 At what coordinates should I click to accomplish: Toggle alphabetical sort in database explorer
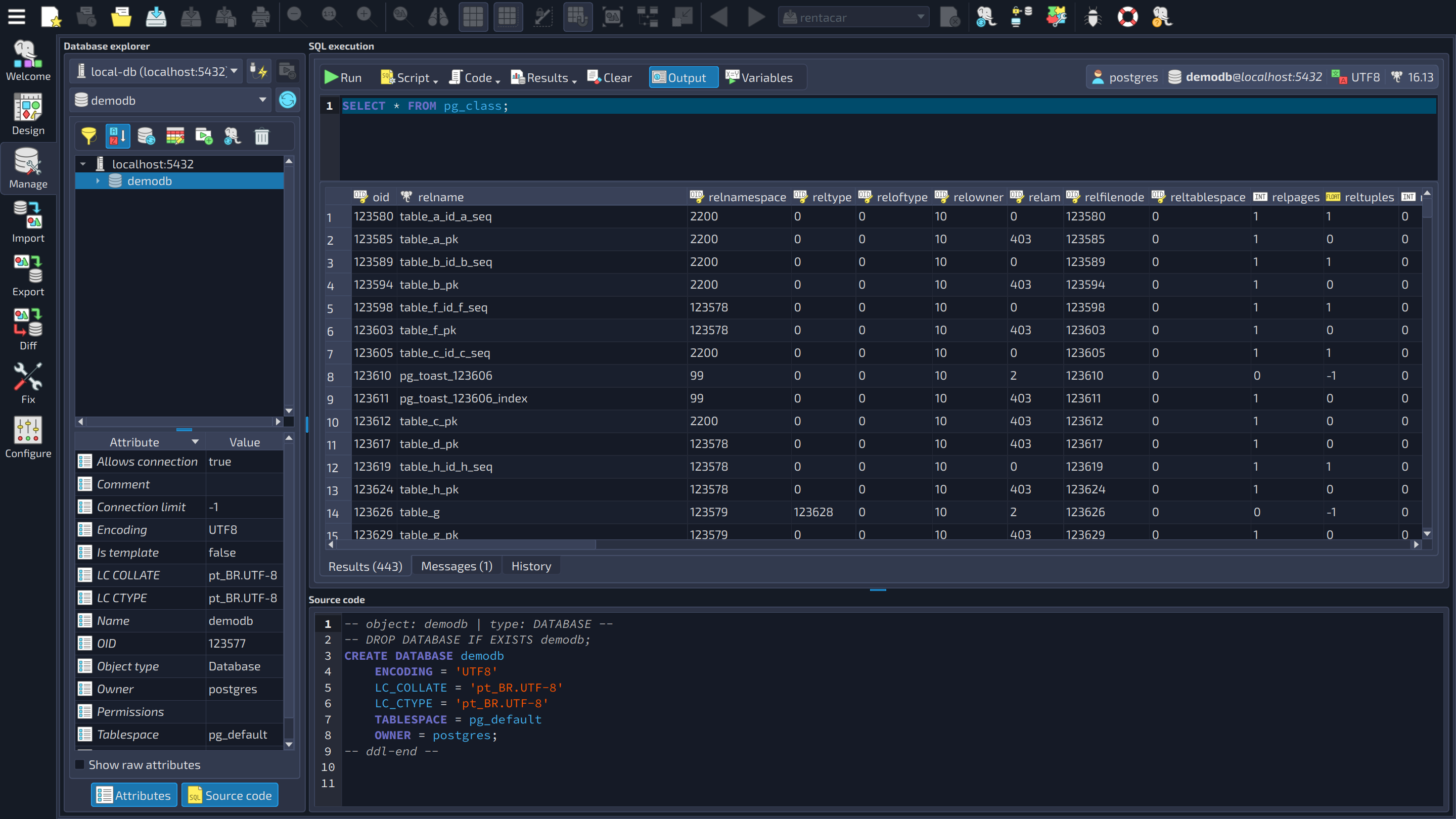coord(118,136)
